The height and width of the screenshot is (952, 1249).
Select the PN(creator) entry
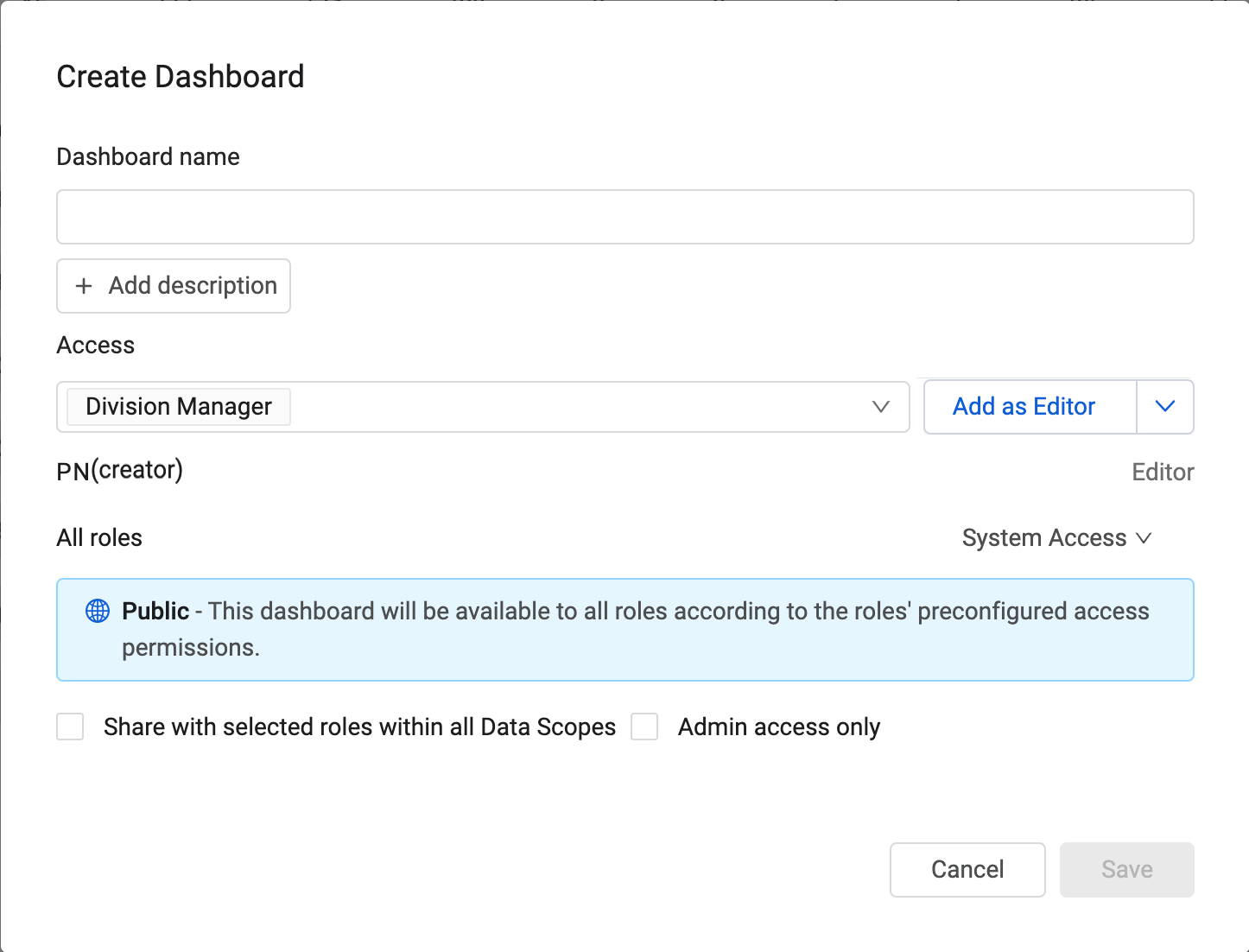120,471
